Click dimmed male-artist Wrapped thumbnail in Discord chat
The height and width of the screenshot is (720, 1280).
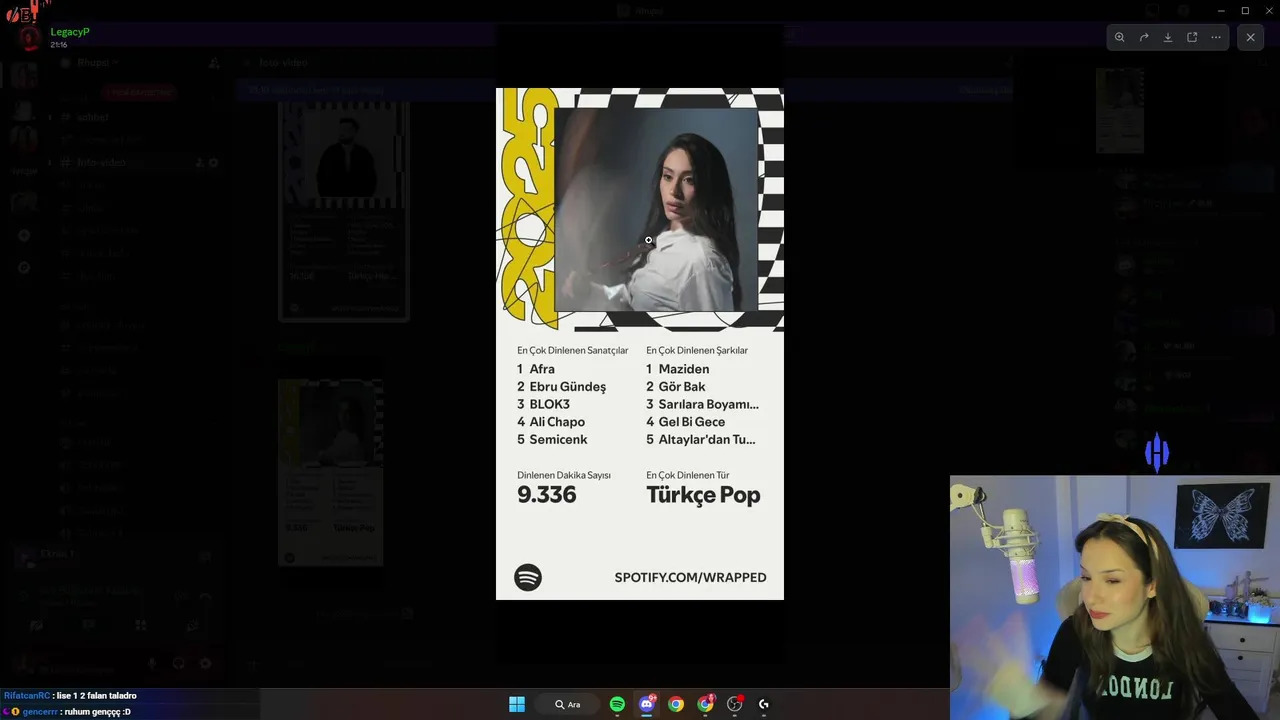(x=343, y=211)
